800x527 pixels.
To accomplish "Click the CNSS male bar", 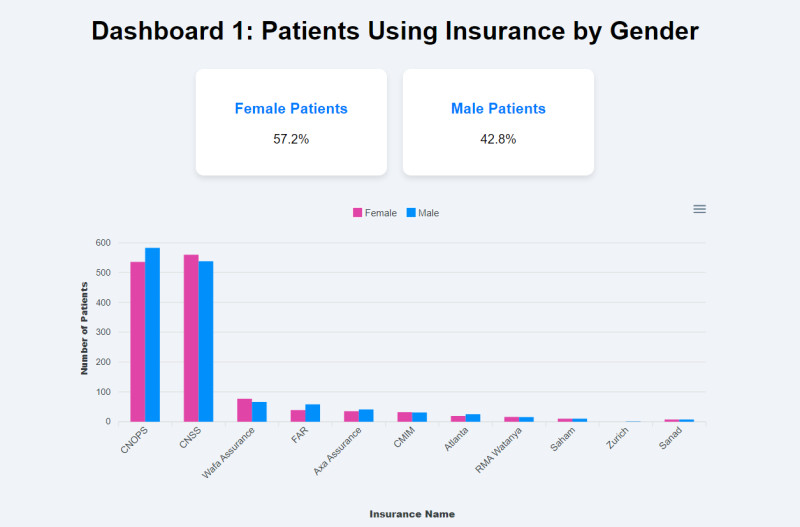I will (x=206, y=341).
